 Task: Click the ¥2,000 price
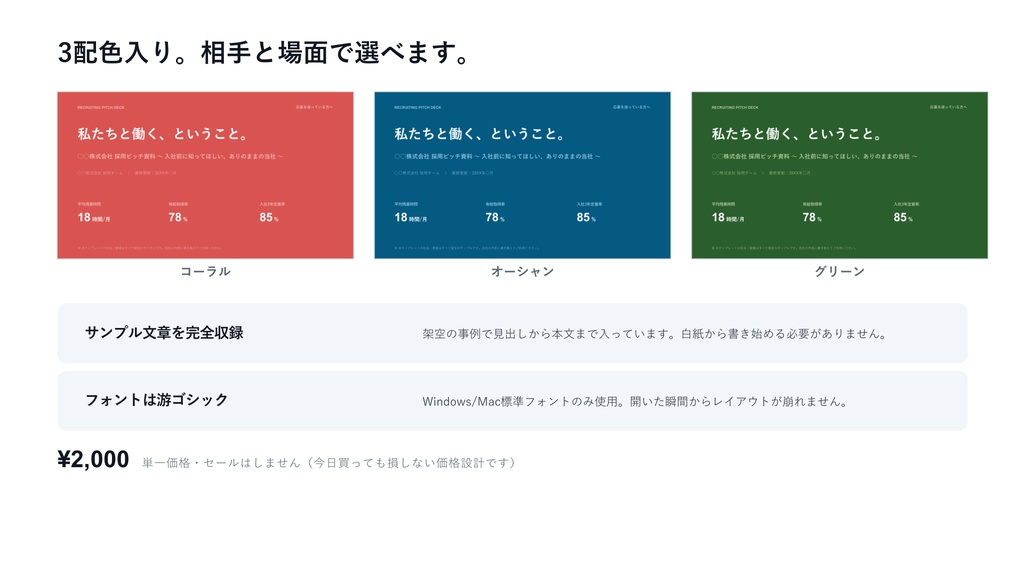click(93, 459)
